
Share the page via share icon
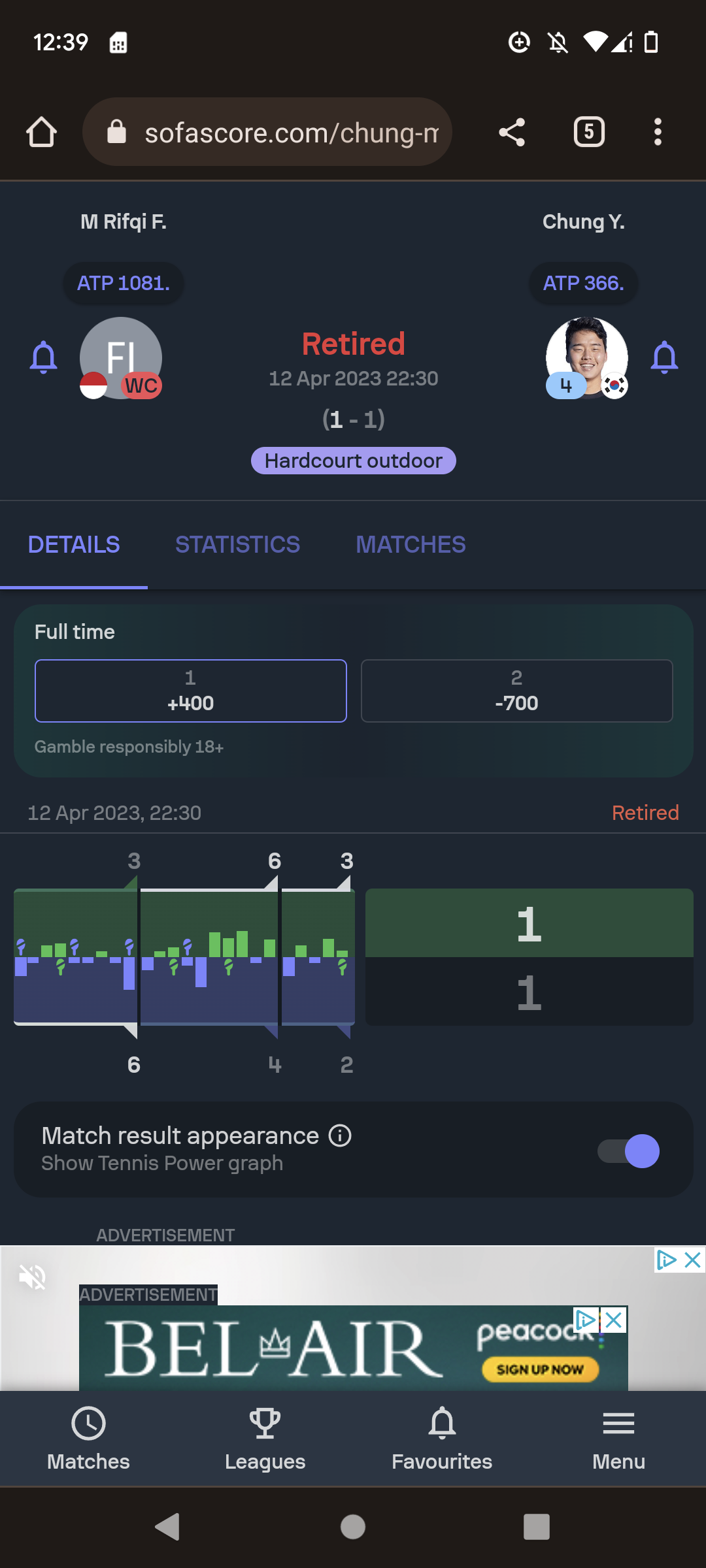tap(512, 132)
